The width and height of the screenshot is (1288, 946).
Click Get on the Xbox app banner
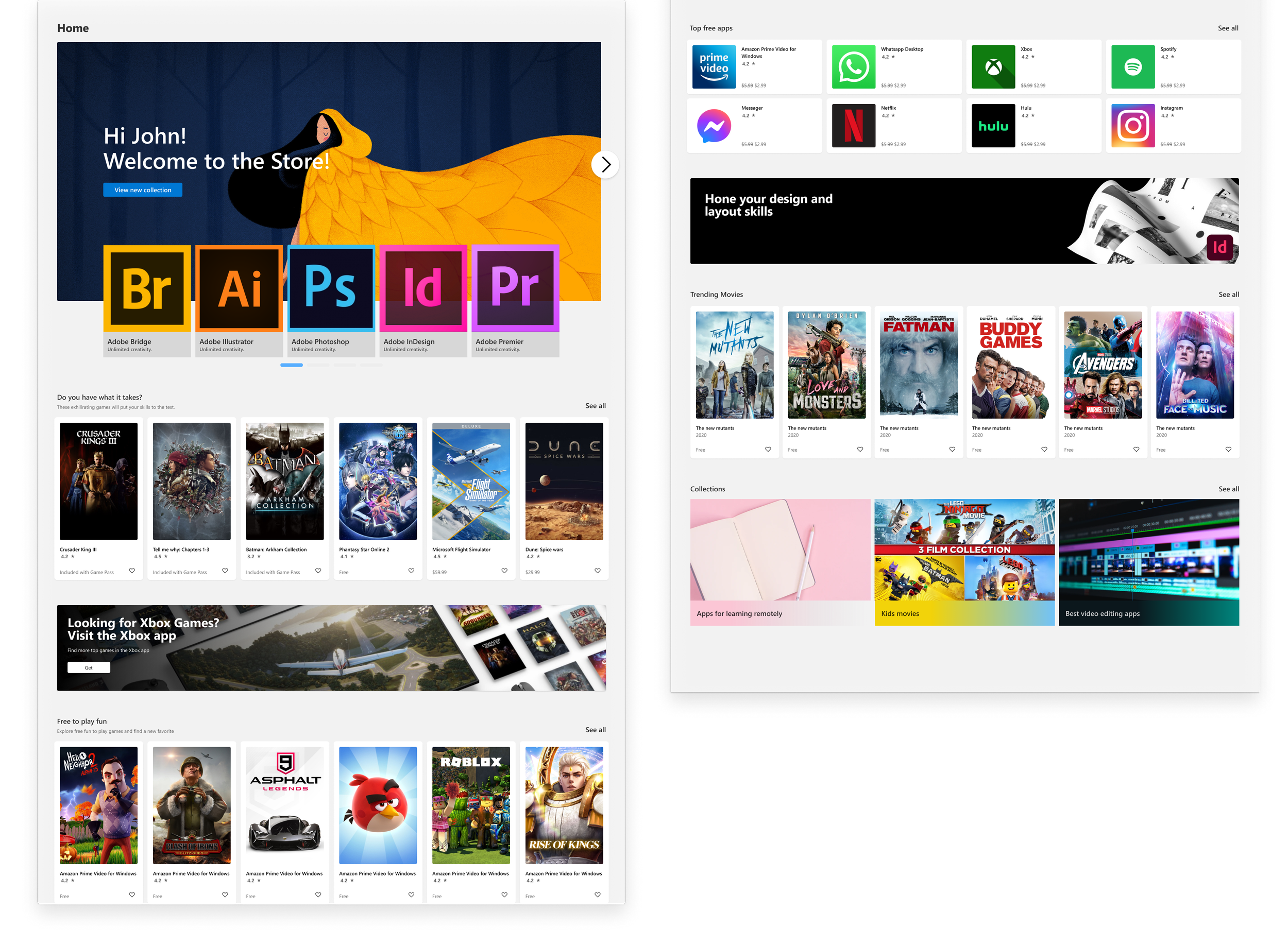pos(88,667)
